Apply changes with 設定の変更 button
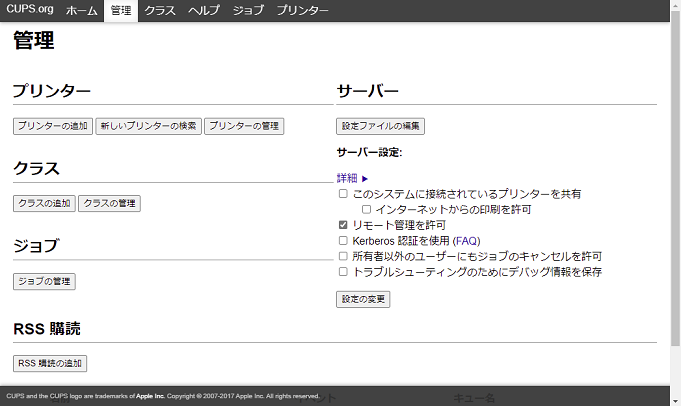The height and width of the screenshot is (406, 681). [363, 299]
